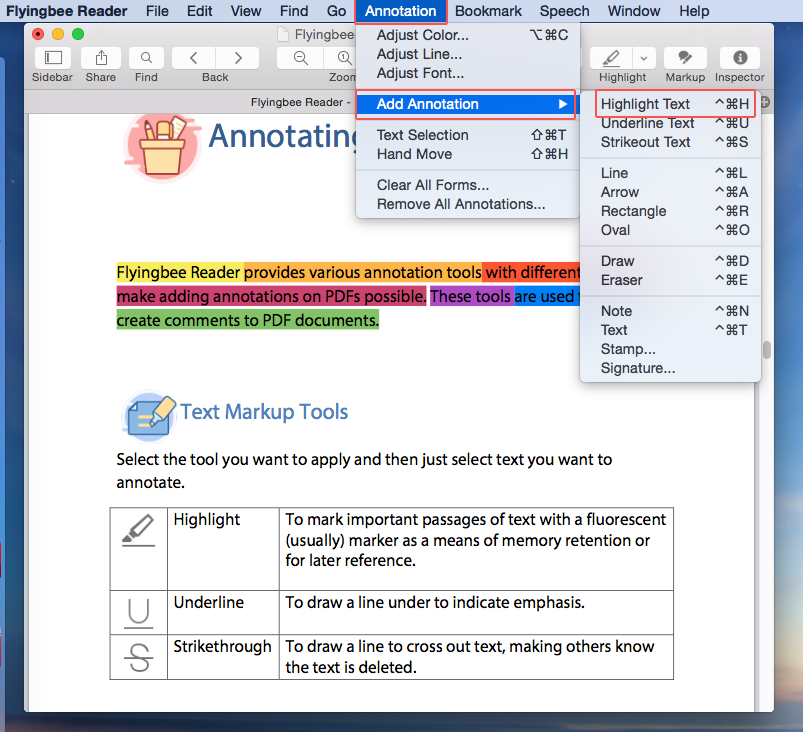Open the File menu
The image size is (803, 732).
point(157,11)
